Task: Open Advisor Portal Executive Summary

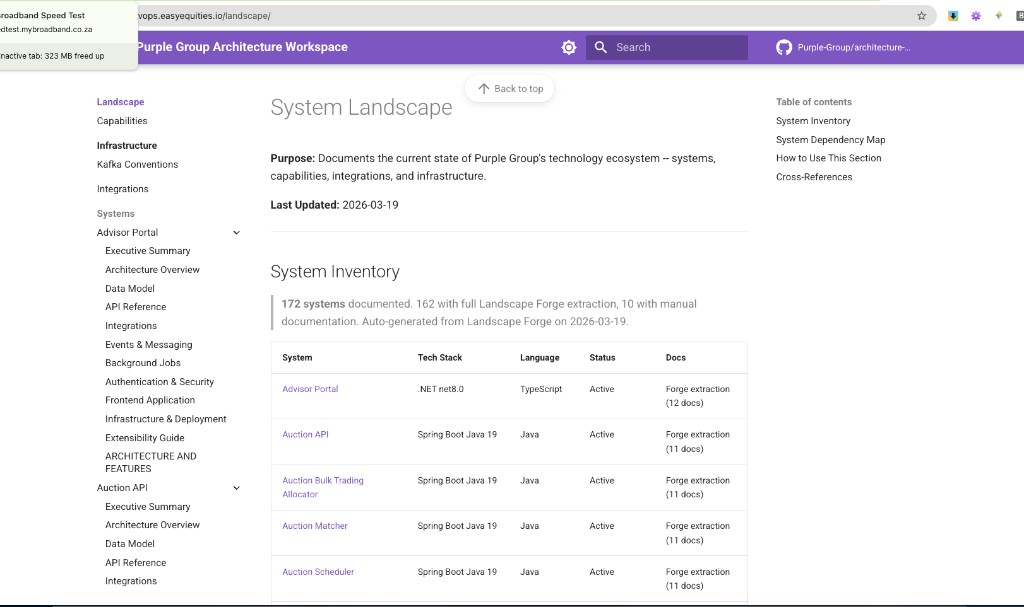Action: (x=148, y=251)
